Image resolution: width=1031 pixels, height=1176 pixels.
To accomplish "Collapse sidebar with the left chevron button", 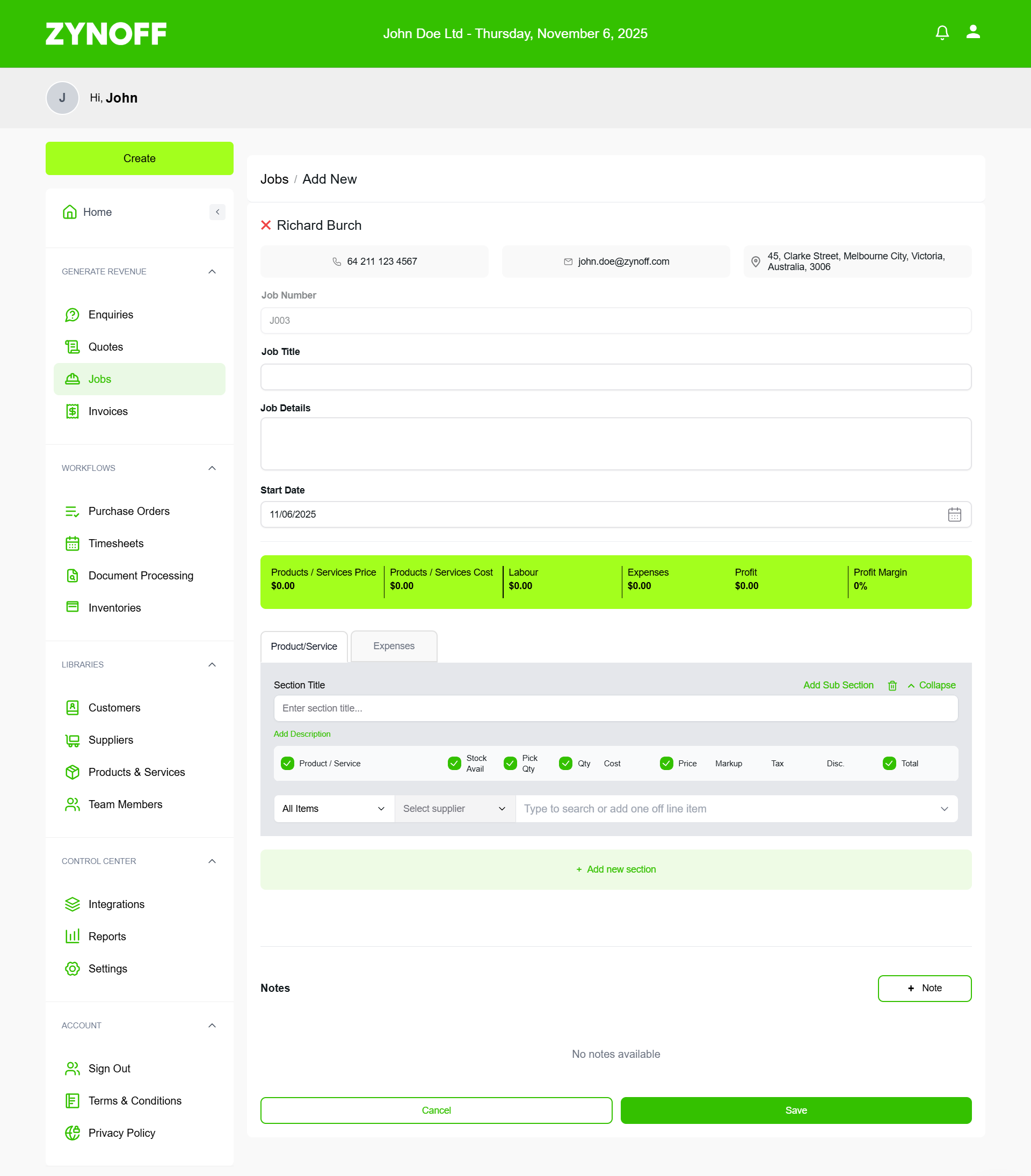I will [217, 212].
